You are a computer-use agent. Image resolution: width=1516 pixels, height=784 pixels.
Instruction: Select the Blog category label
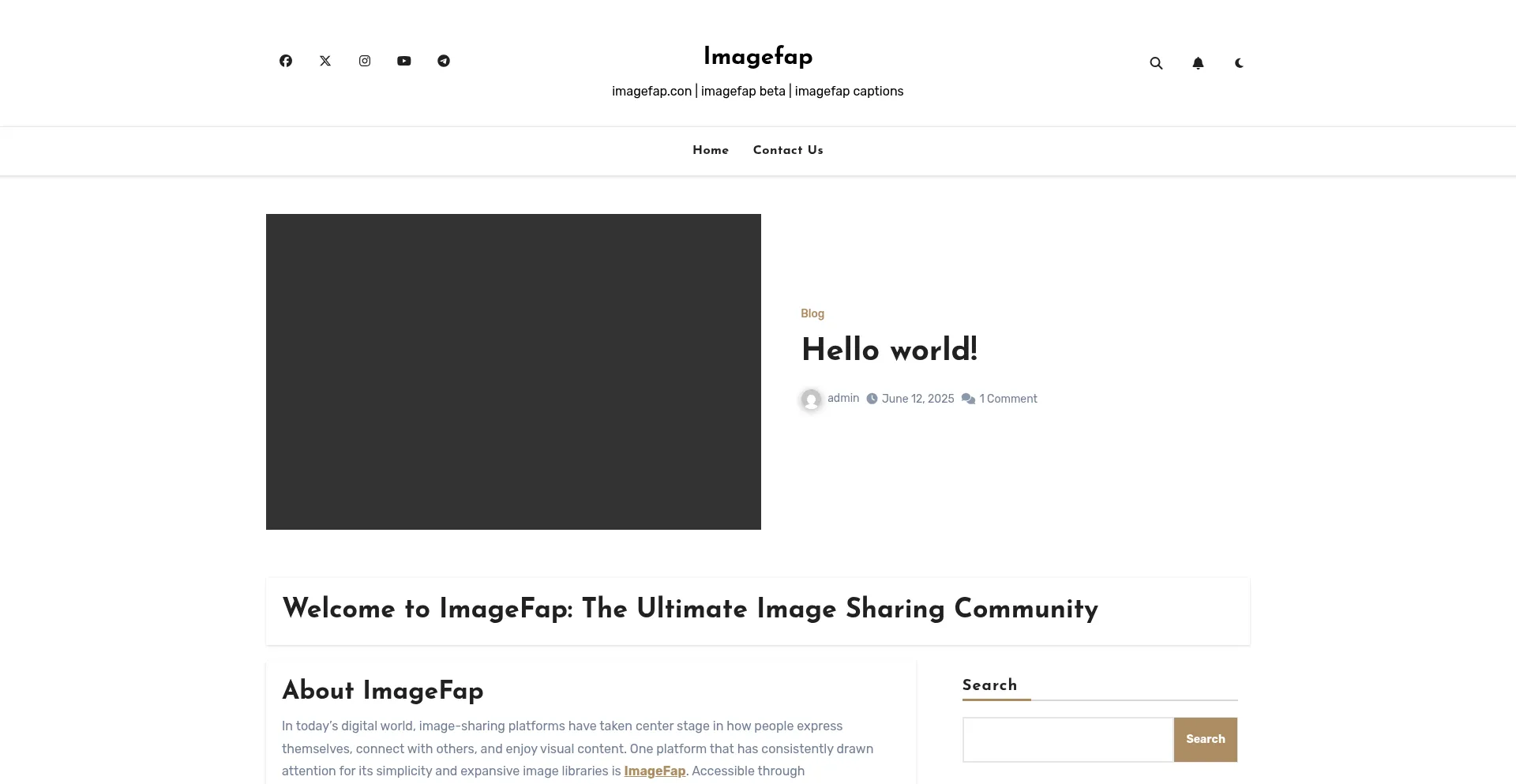point(812,313)
